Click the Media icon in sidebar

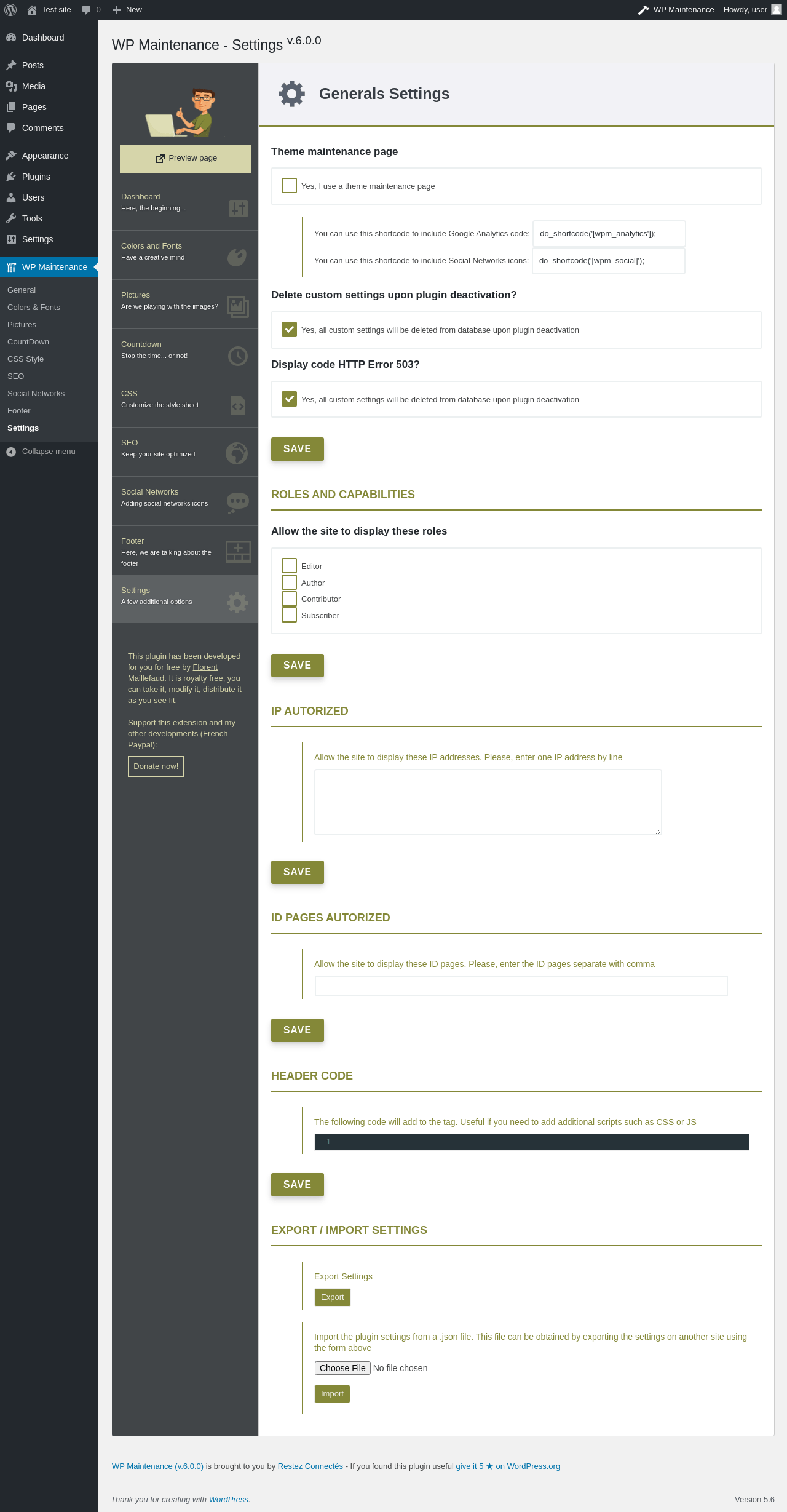point(11,86)
